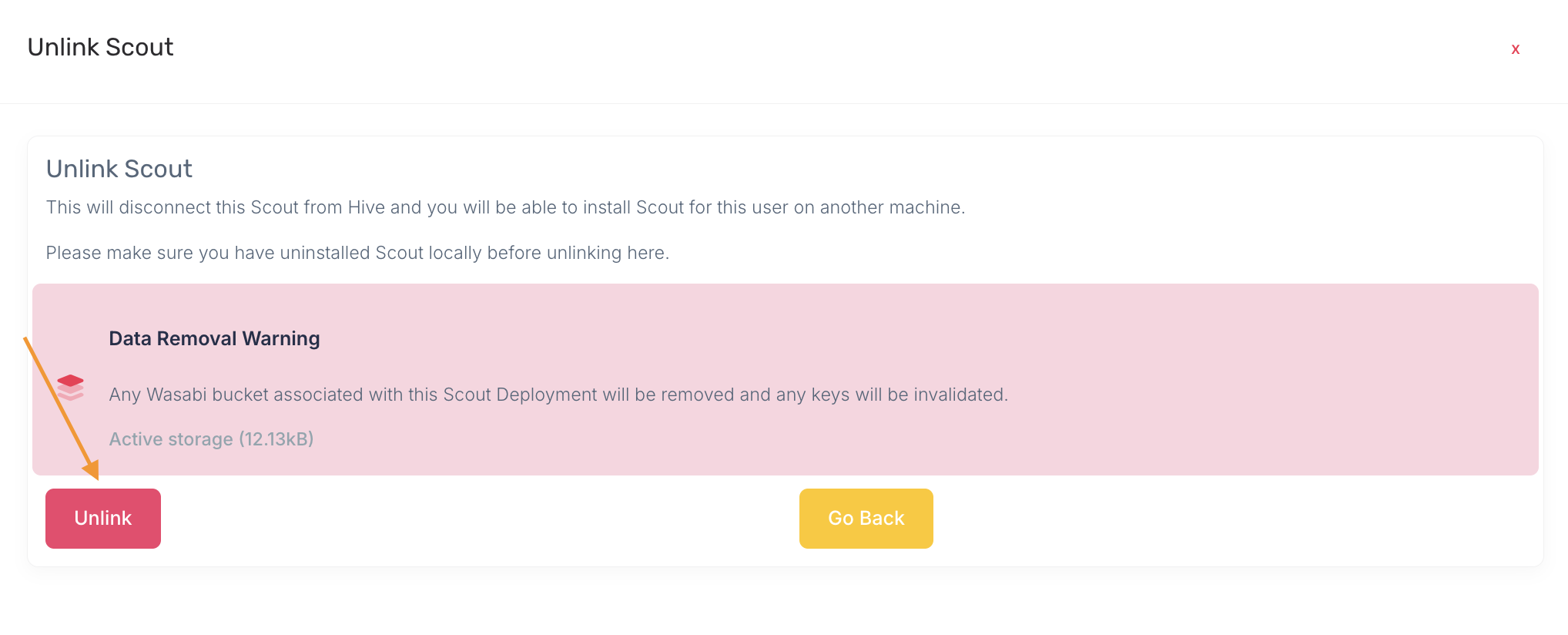Click the Wasabi bucket removal warning sentence
The height and width of the screenshot is (635, 1568).
pos(558,395)
